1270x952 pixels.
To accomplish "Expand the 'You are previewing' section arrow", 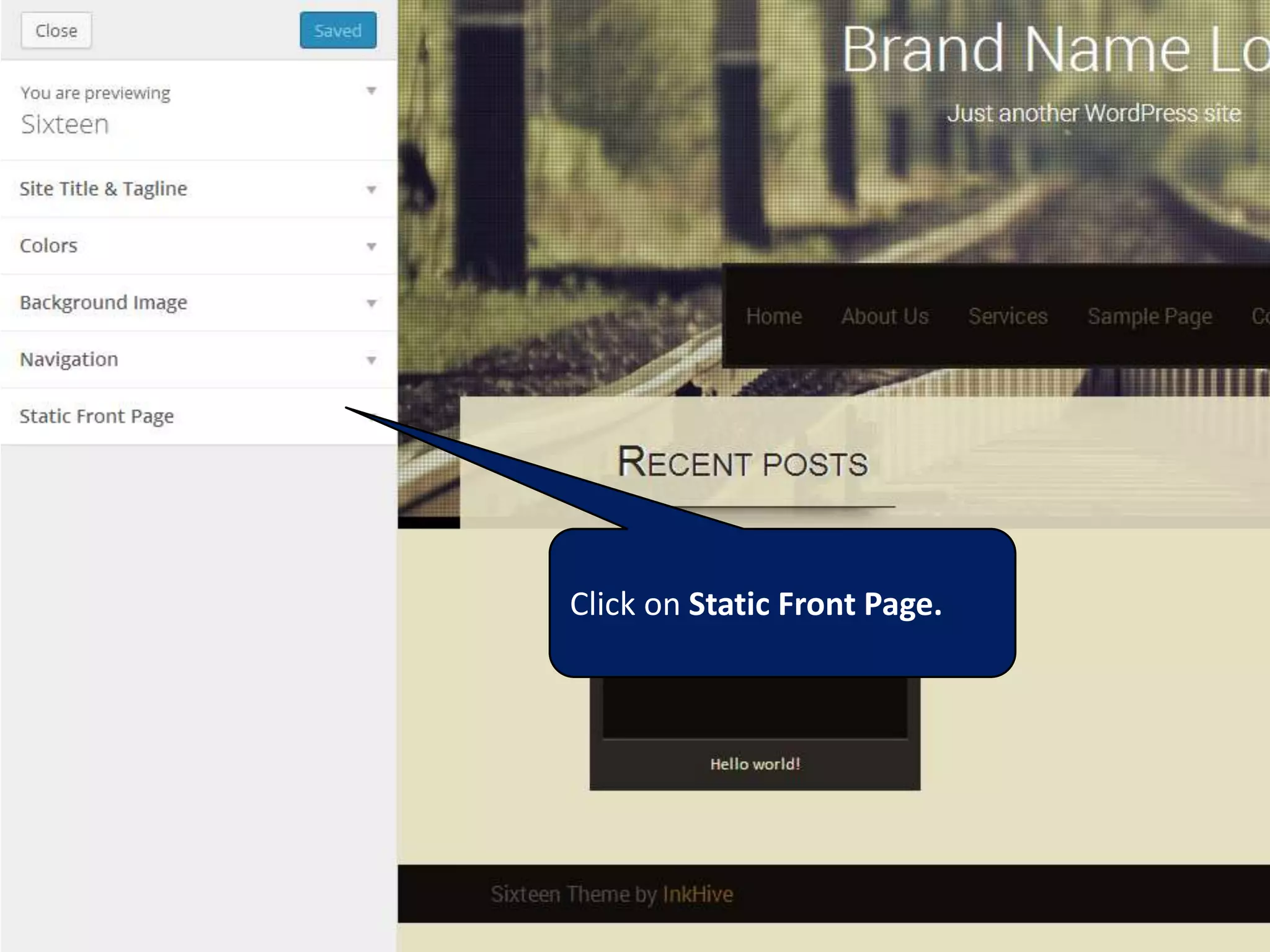I will 371,91.
